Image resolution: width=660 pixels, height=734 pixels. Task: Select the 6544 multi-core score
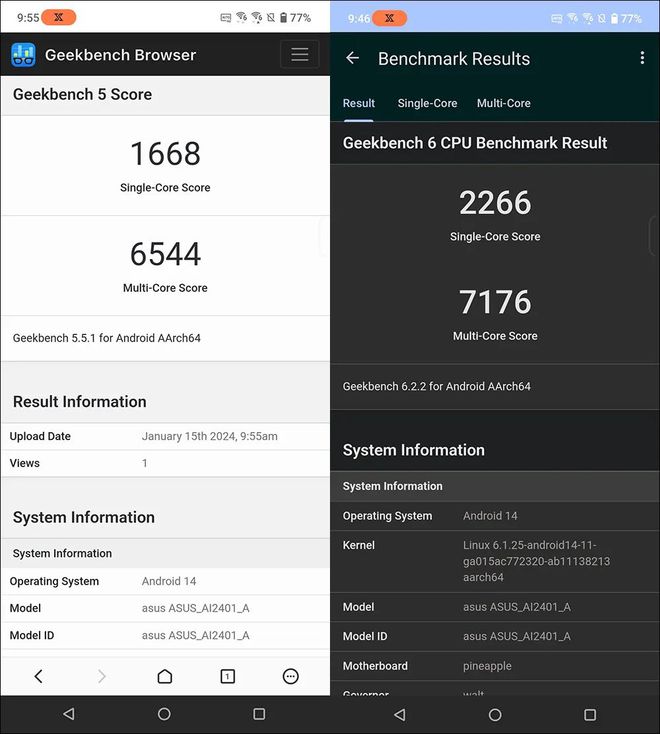tap(165, 254)
